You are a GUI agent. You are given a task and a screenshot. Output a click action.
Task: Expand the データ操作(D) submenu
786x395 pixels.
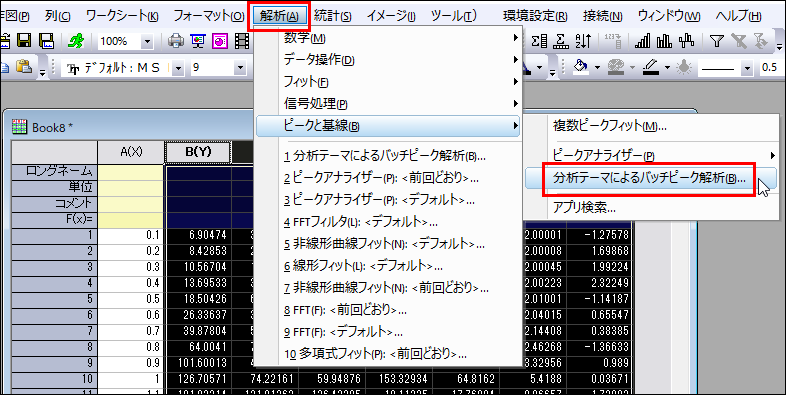(x=388, y=60)
